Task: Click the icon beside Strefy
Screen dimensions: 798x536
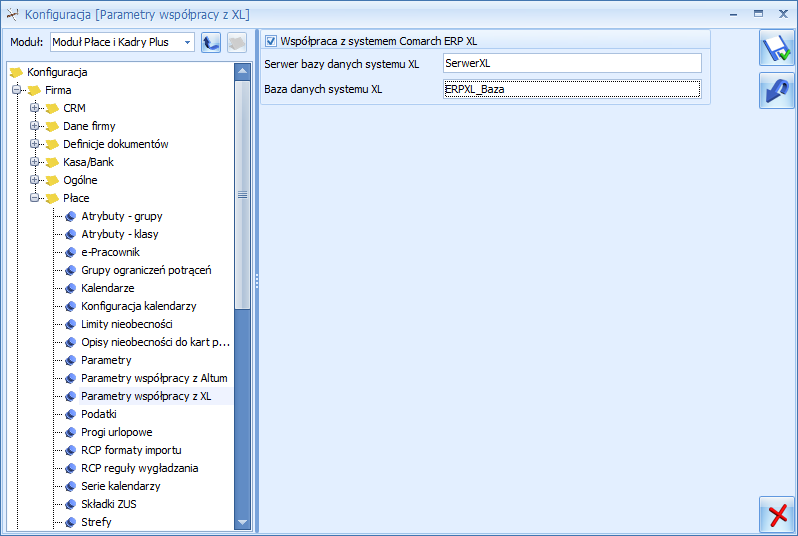Action: coord(71,522)
